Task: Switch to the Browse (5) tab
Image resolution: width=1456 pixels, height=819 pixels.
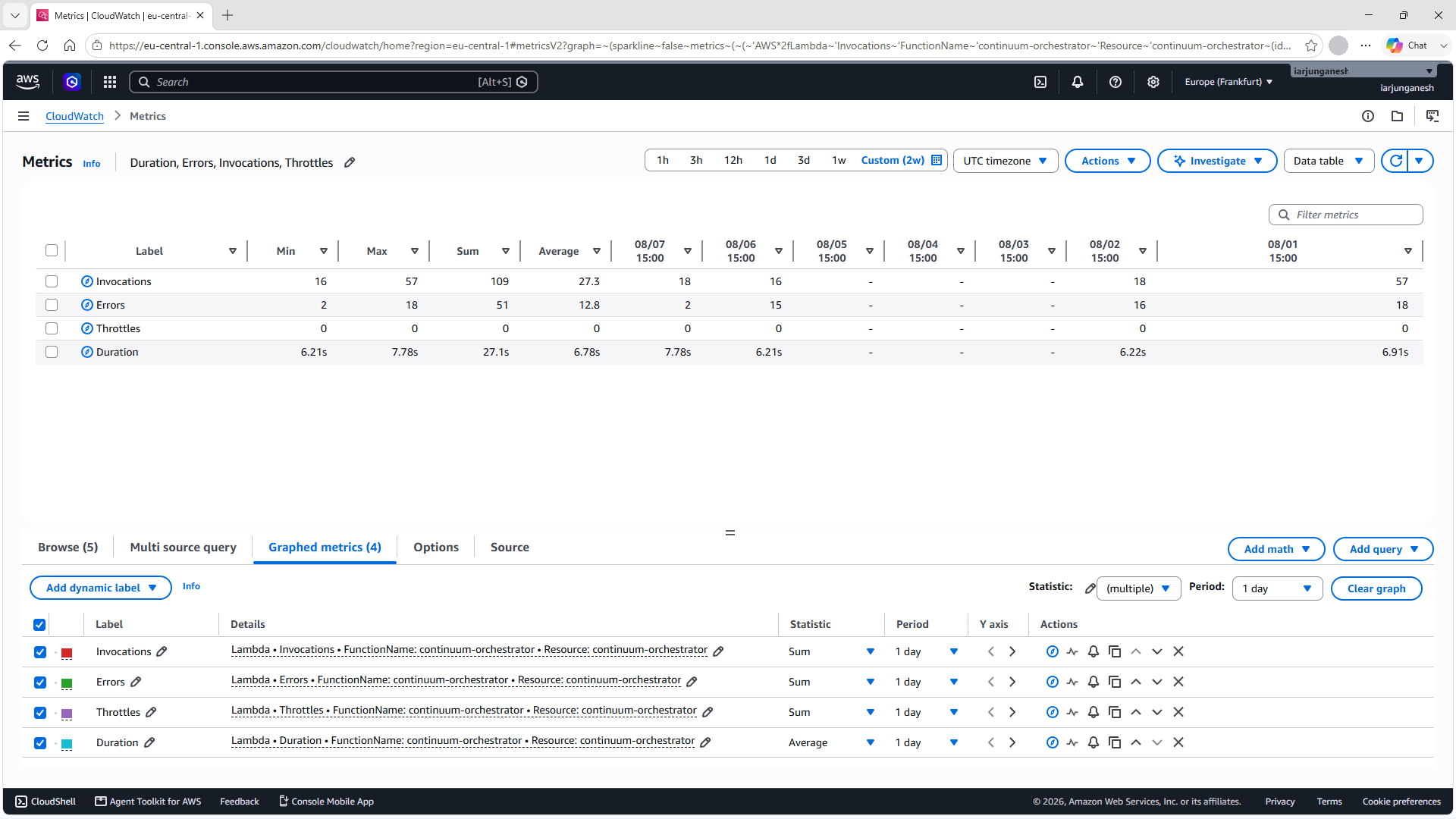Action: pos(68,548)
